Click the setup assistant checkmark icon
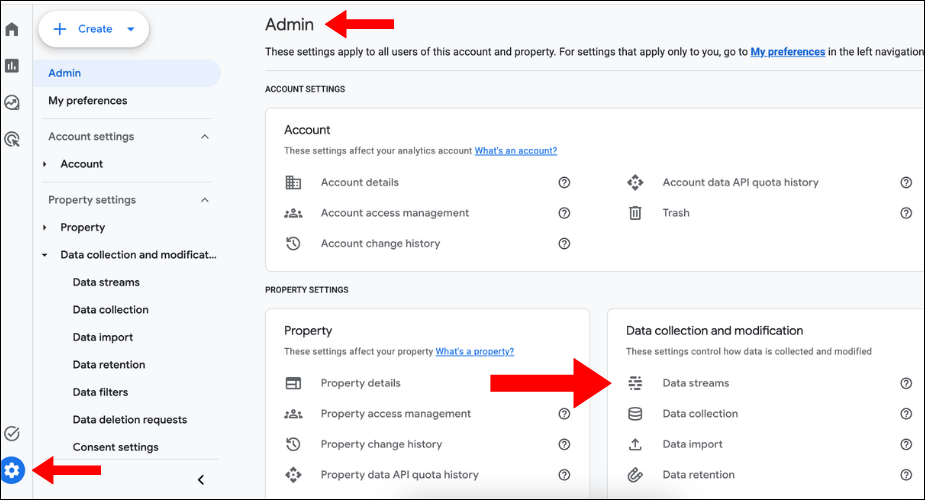925x500 pixels. coord(12,433)
